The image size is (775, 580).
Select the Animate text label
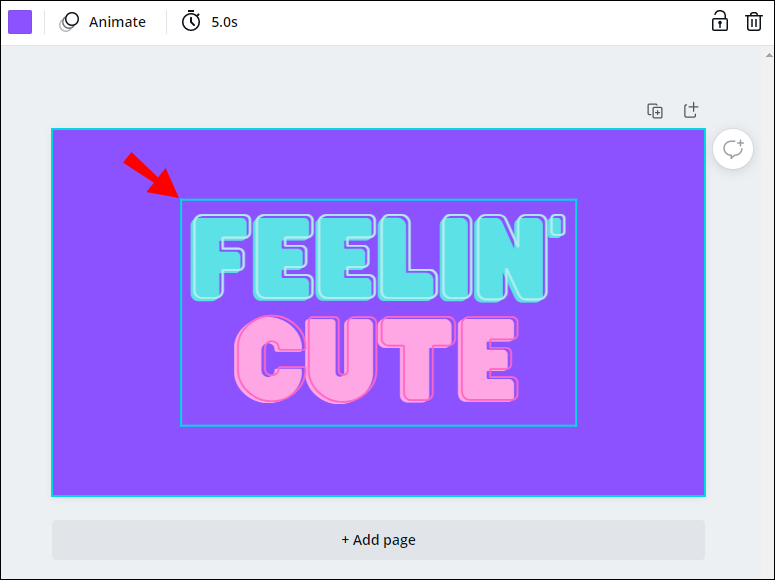pos(117,22)
